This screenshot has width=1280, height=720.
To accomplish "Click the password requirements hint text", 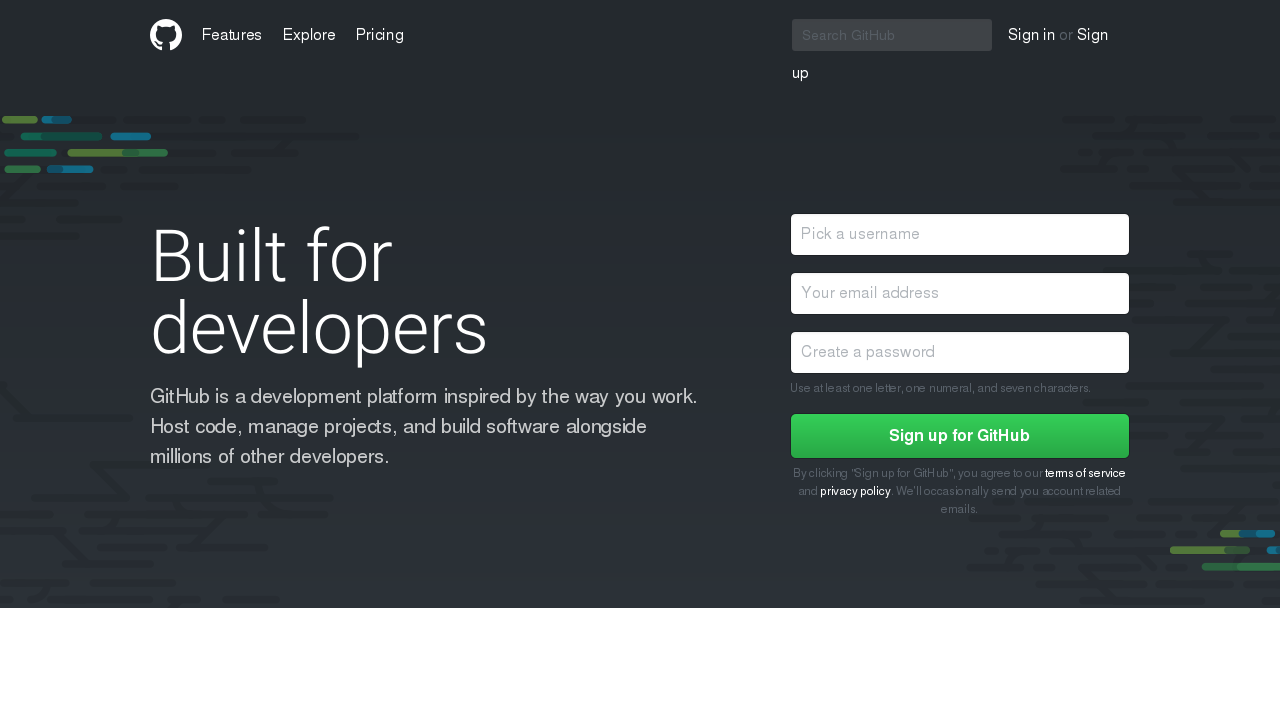I will coord(940,388).
